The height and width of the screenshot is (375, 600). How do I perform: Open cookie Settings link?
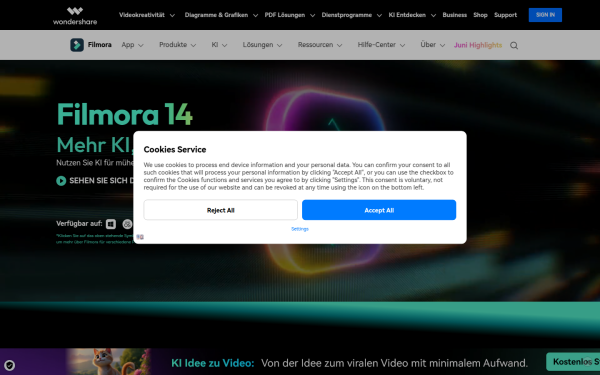300,229
